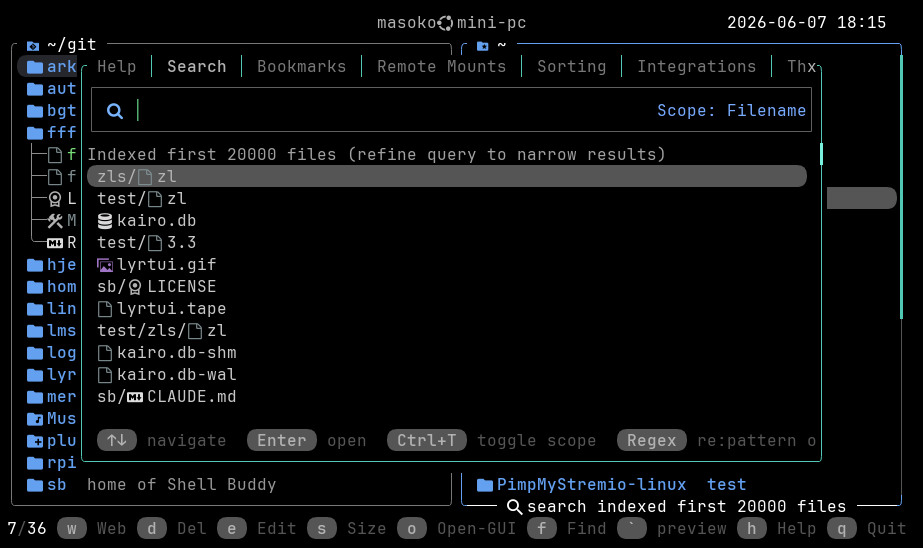
Task: Click the Mus music folder icon
Action: click(35, 419)
